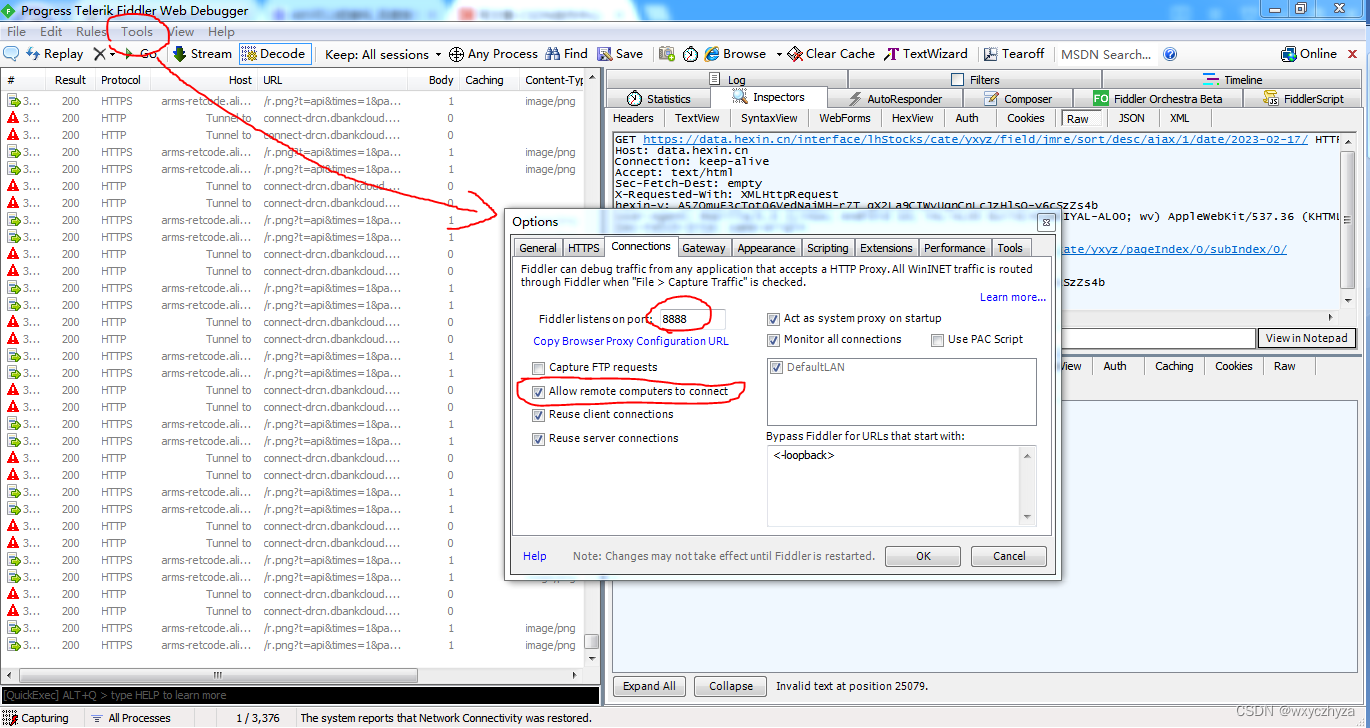Click the Collapse button
Image resolution: width=1370 pixels, height=728 pixels.
pos(731,686)
